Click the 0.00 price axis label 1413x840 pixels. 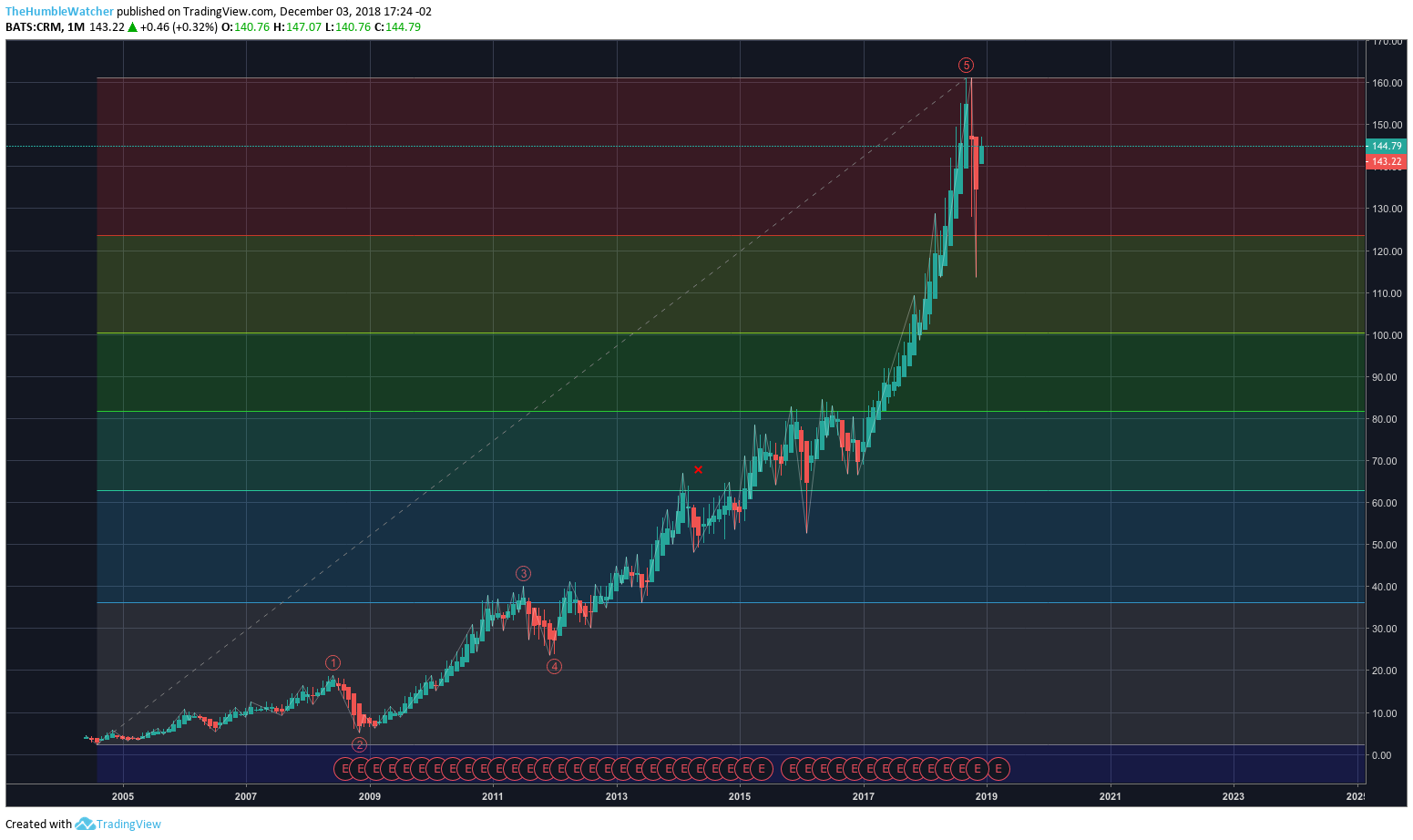[x=1384, y=755]
